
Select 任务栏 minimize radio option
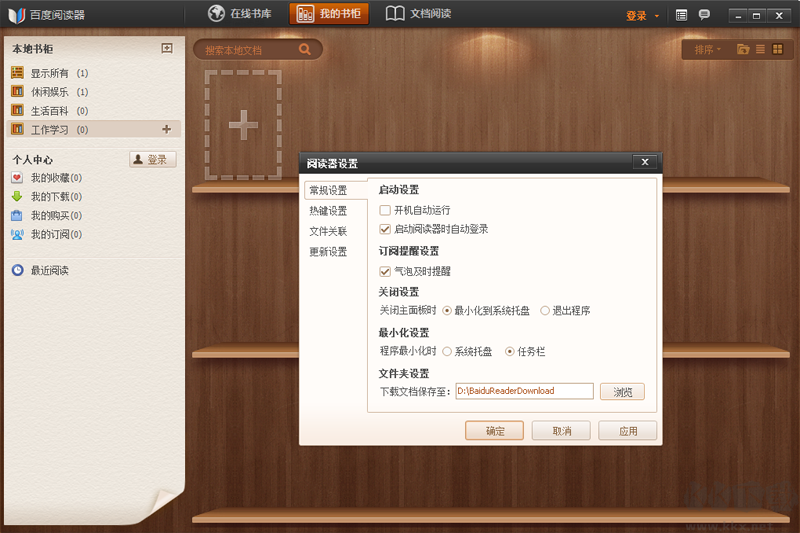point(509,351)
